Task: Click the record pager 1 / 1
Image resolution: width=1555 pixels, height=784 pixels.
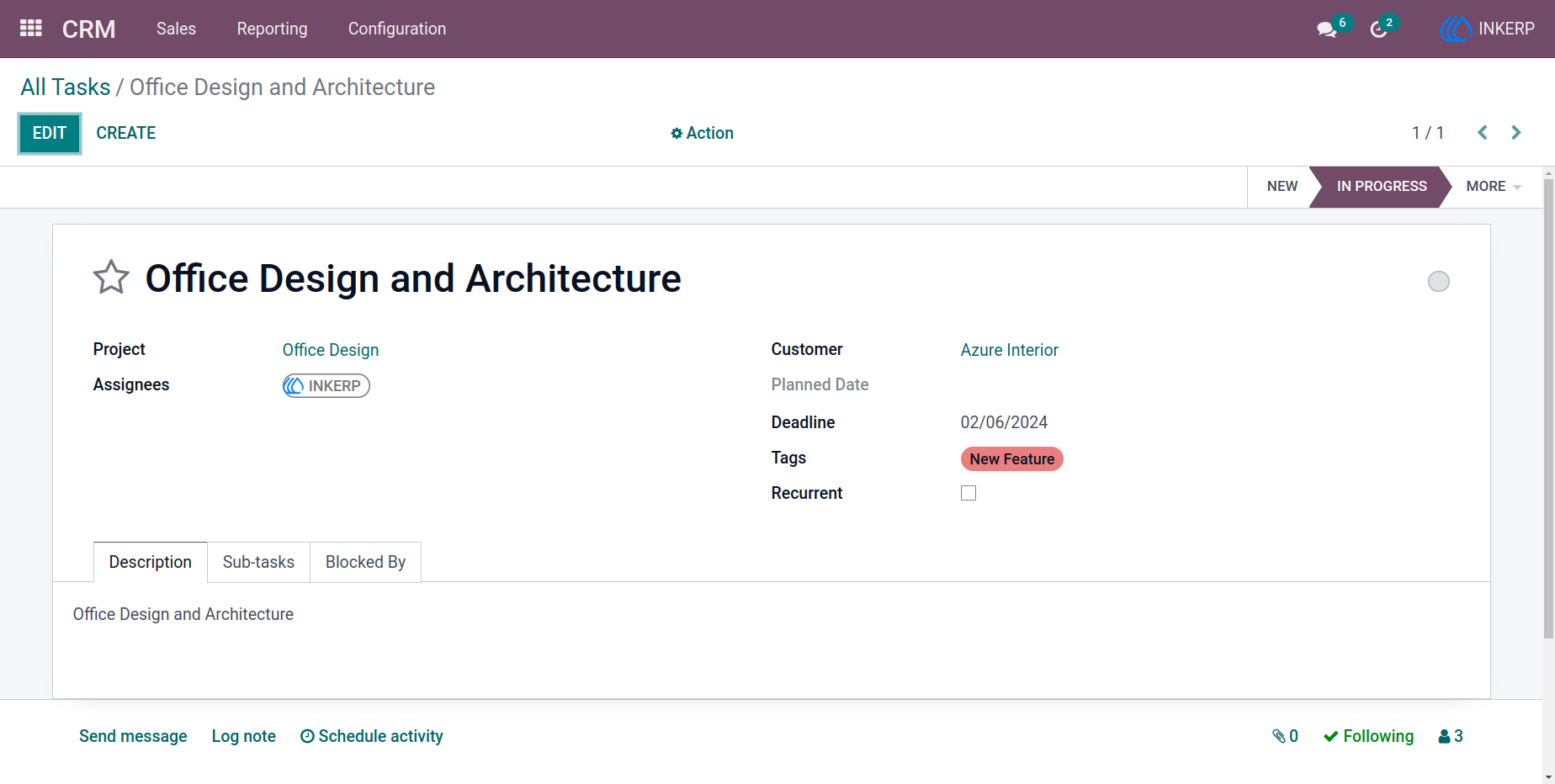Action: pos(1428,133)
